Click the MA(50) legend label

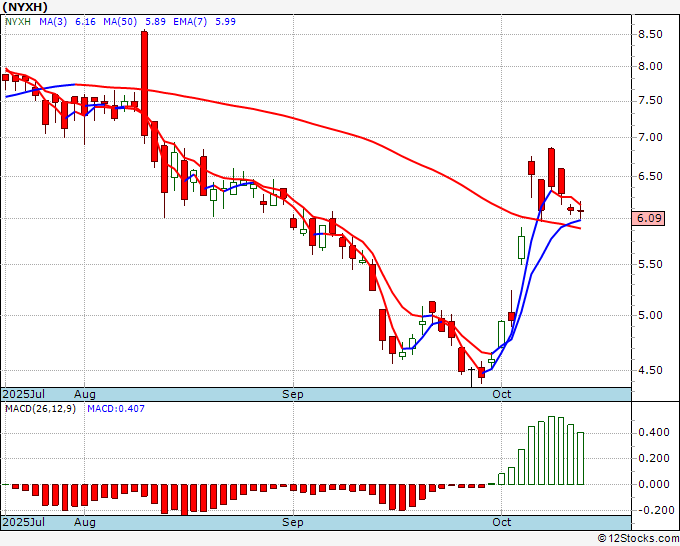tap(120, 21)
